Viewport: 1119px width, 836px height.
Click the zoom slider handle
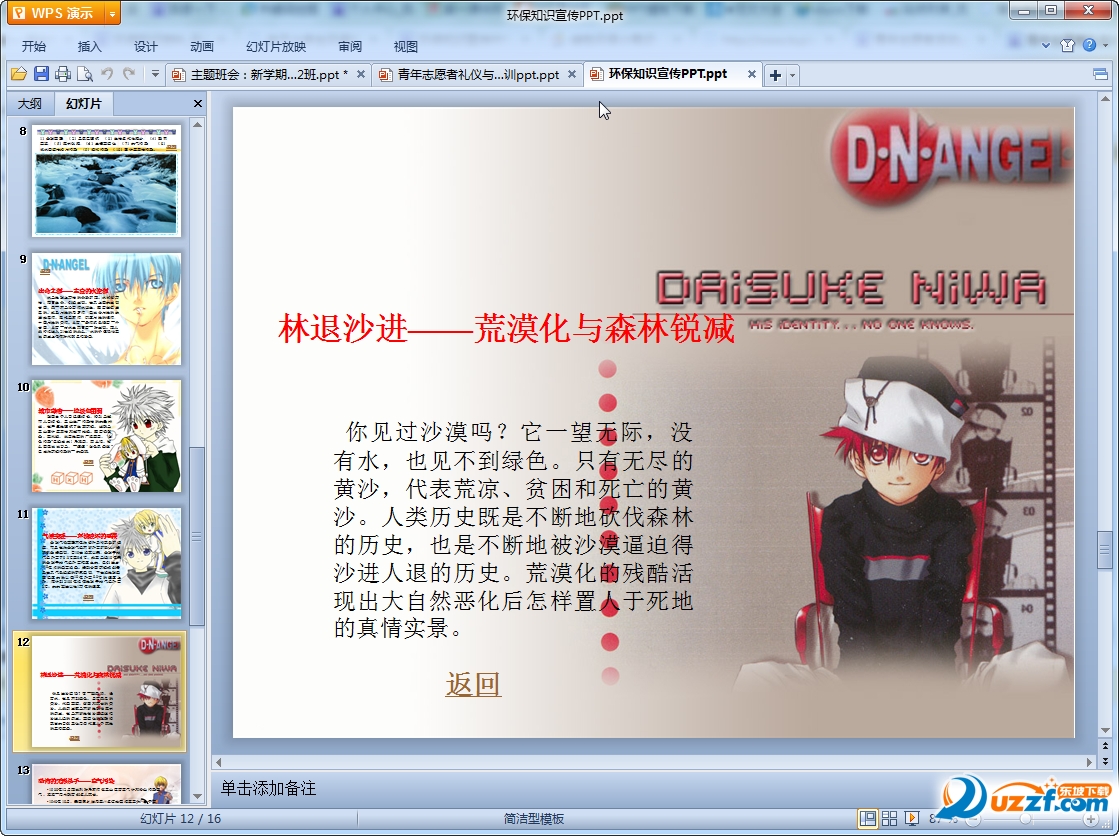[x=1025, y=819]
